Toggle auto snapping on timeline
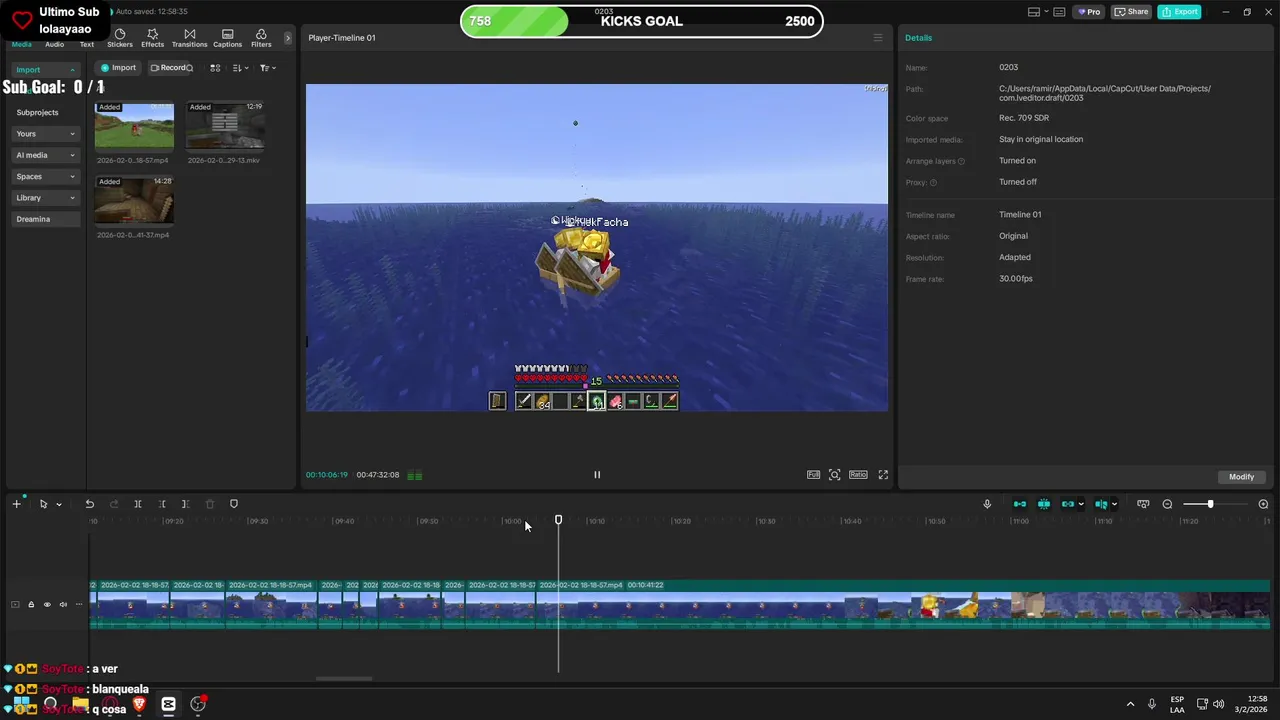 pos(1044,504)
